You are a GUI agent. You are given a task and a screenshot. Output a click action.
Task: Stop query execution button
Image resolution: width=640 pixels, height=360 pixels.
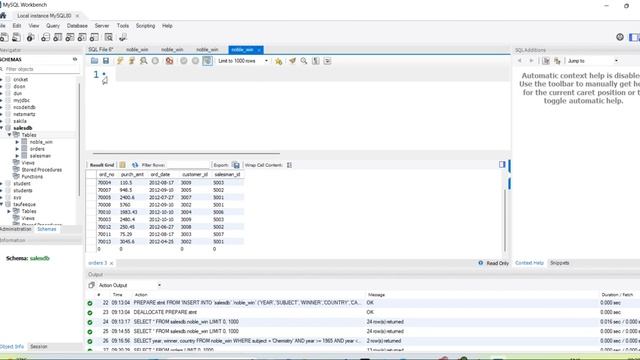coord(155,61)
